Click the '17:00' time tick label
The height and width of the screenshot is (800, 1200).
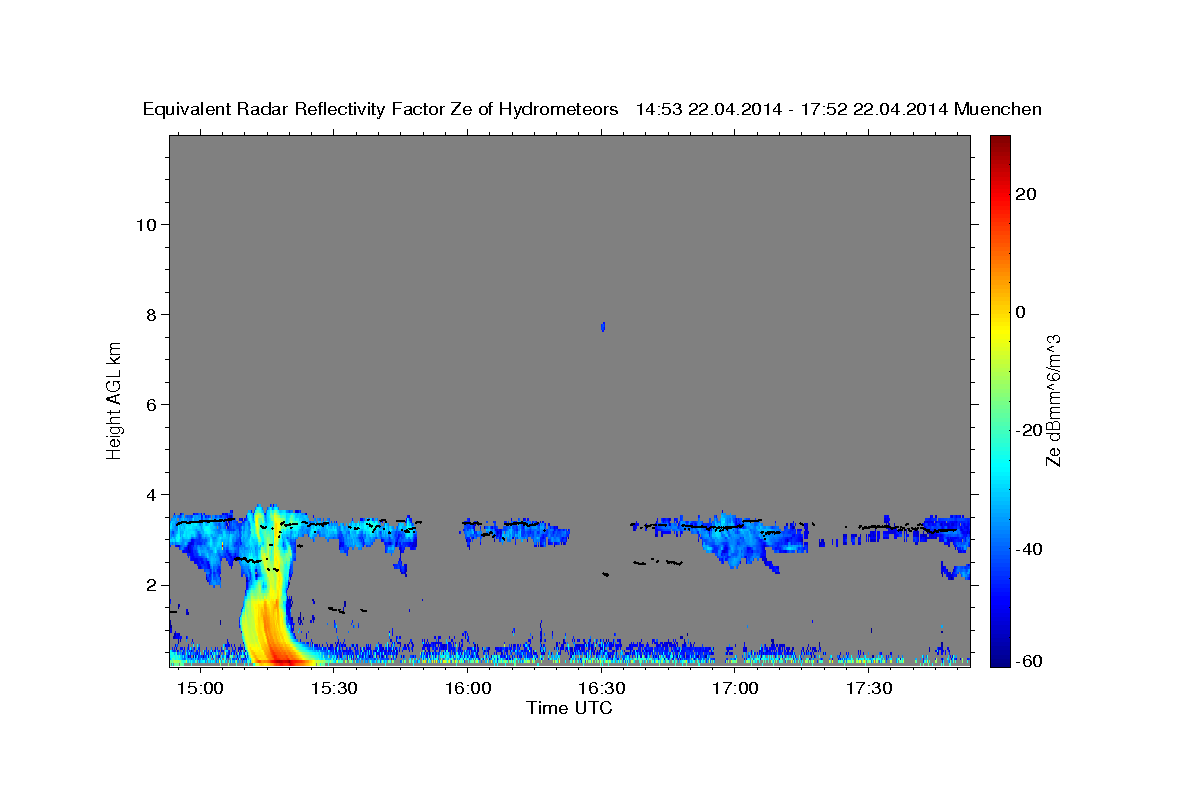click(x=736, y=688)
